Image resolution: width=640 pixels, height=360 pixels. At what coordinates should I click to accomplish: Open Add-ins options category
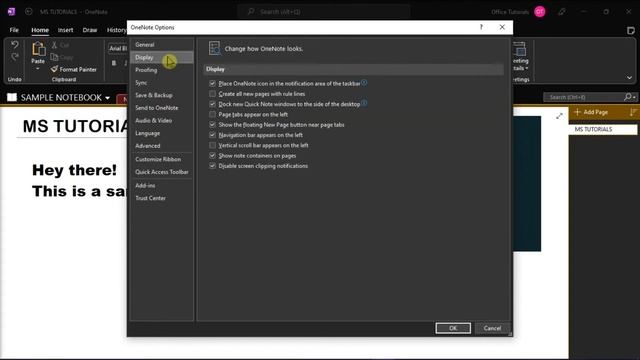point(162,185)
